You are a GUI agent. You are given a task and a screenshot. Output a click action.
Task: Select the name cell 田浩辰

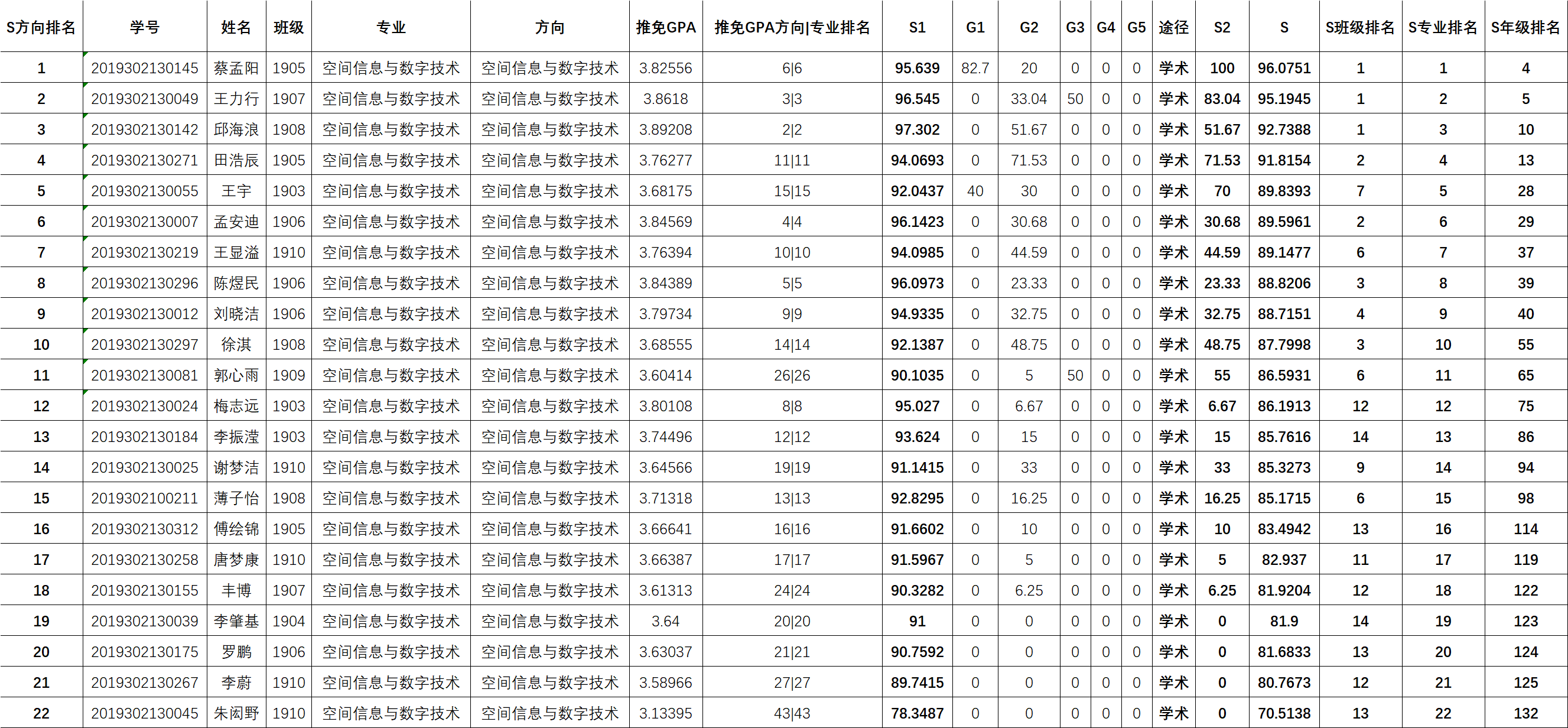point(236,160)
